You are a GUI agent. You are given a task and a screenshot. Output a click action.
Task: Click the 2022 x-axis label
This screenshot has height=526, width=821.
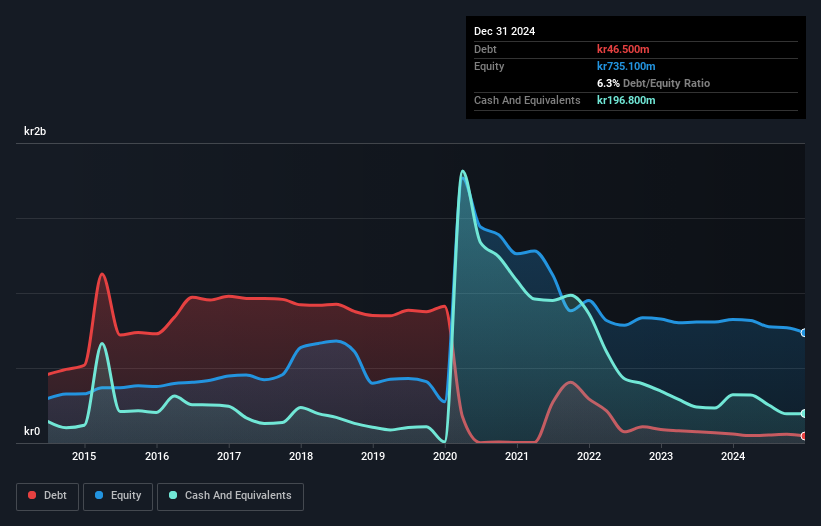589,456
